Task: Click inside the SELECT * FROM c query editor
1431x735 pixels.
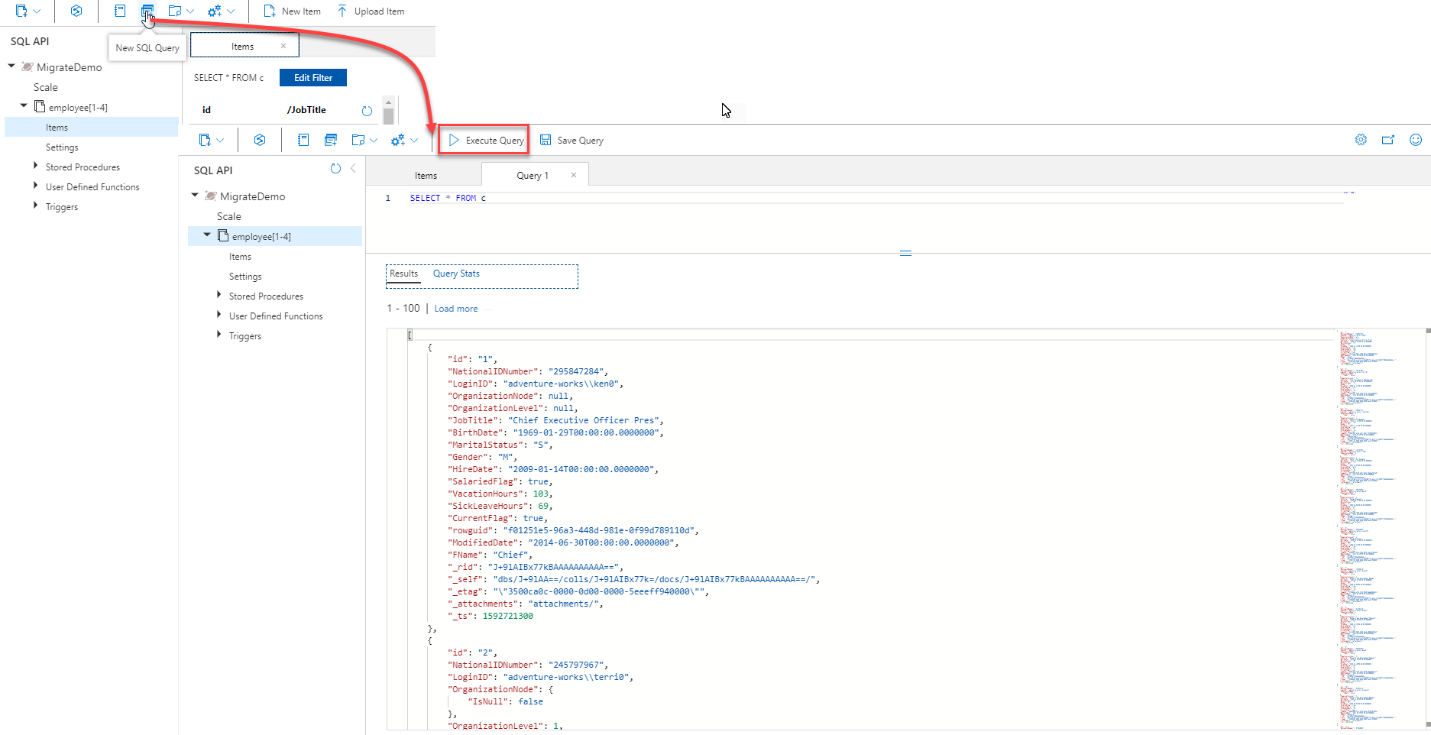Action: 800,220
